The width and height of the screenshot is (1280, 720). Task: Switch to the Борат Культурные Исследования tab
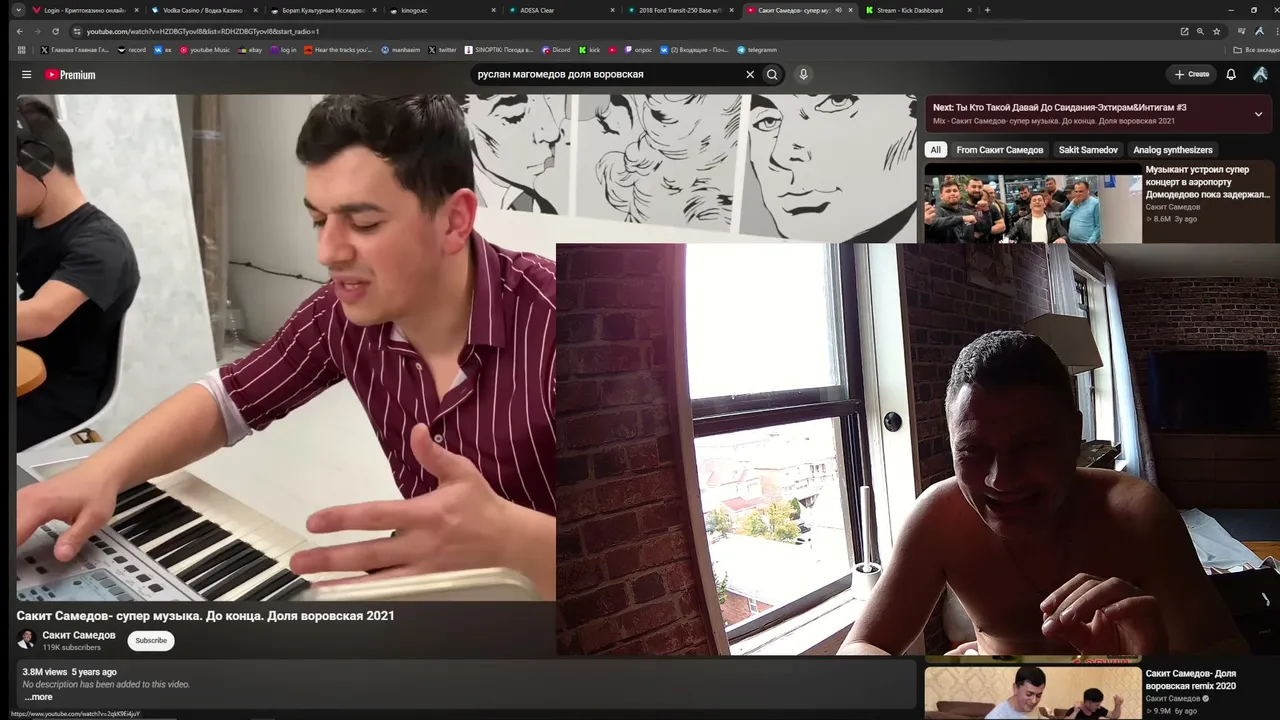click(323, 10)
